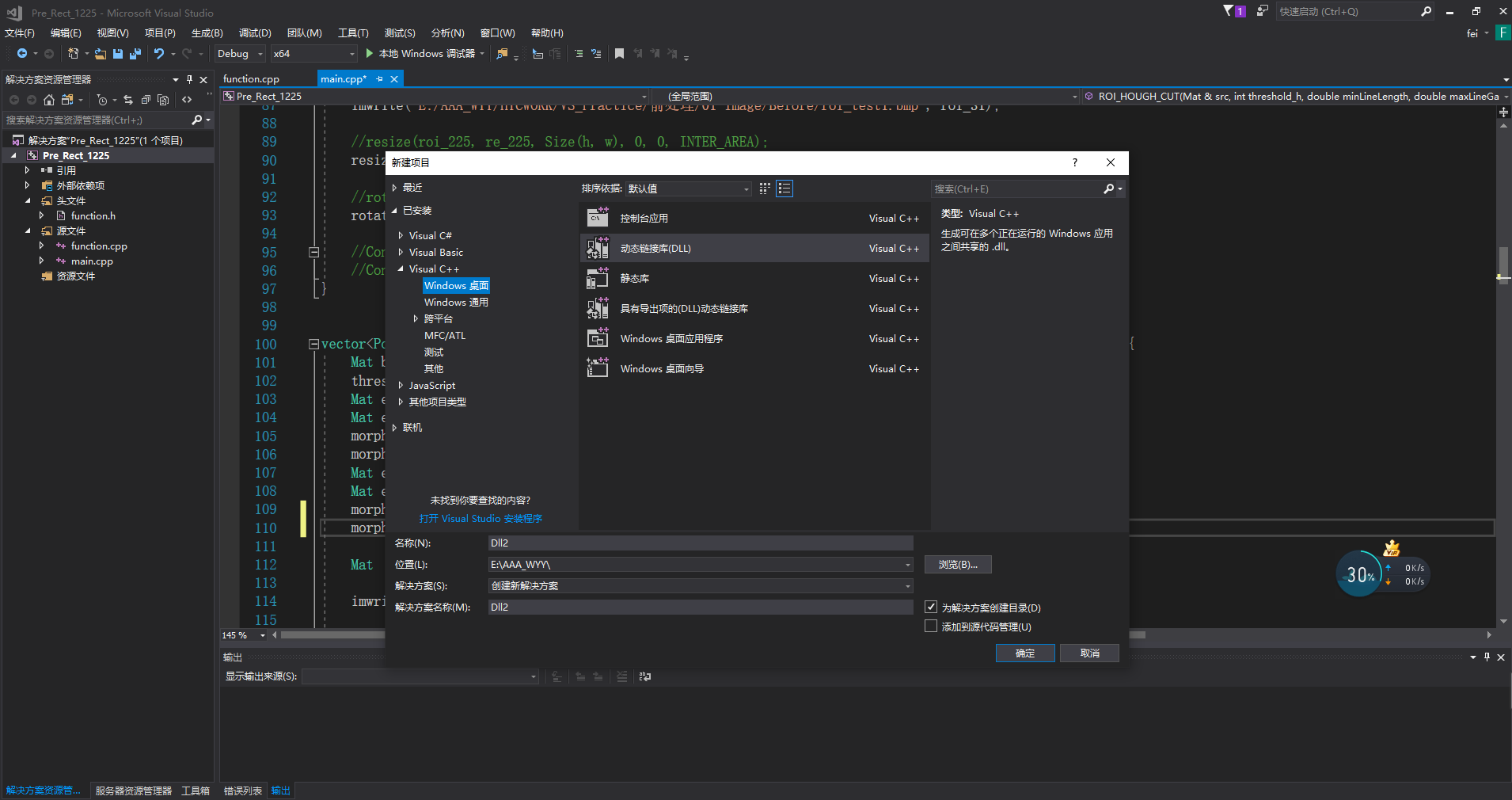
Task: Click the 打开 Visual Studio 安装程序 link
Action: pos(480,518)
